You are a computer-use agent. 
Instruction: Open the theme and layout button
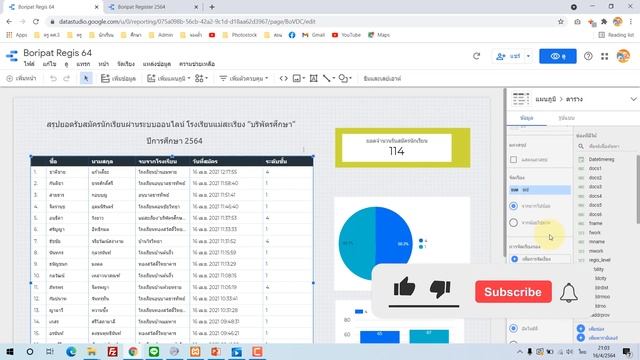[x=382, y=78]
